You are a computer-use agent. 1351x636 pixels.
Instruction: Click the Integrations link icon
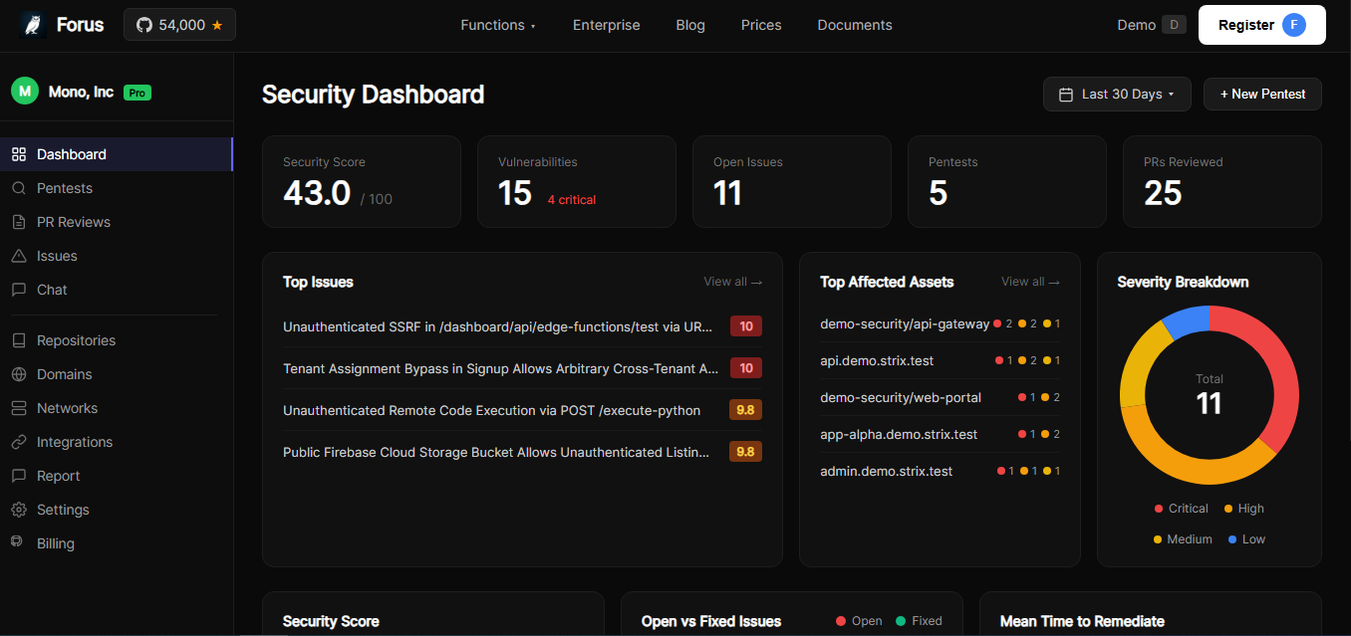point(19,442)
